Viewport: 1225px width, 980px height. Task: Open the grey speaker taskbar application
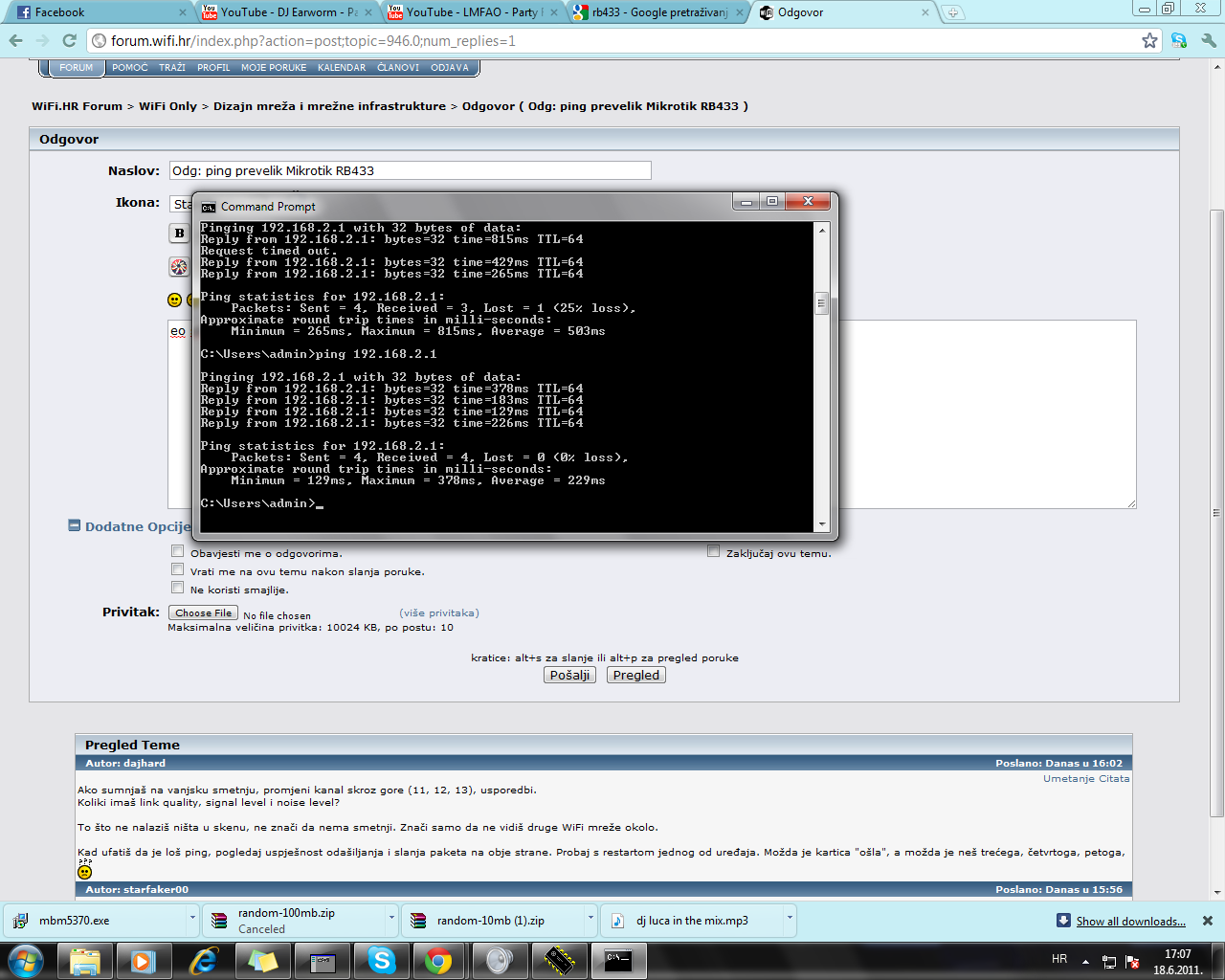(500, 960)
